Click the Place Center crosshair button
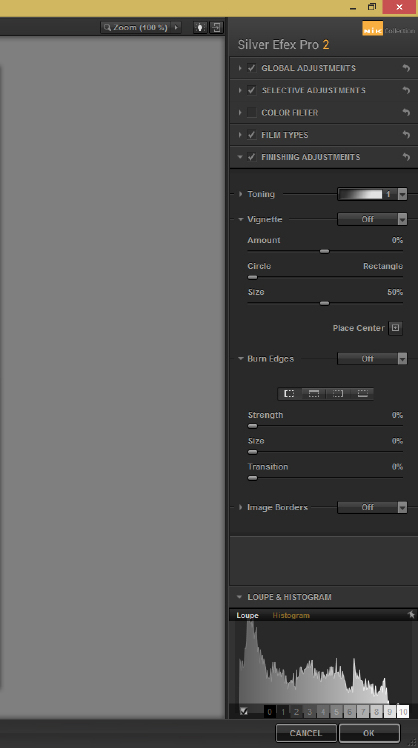This screenshot has height=748, width=418. point(395,328)
